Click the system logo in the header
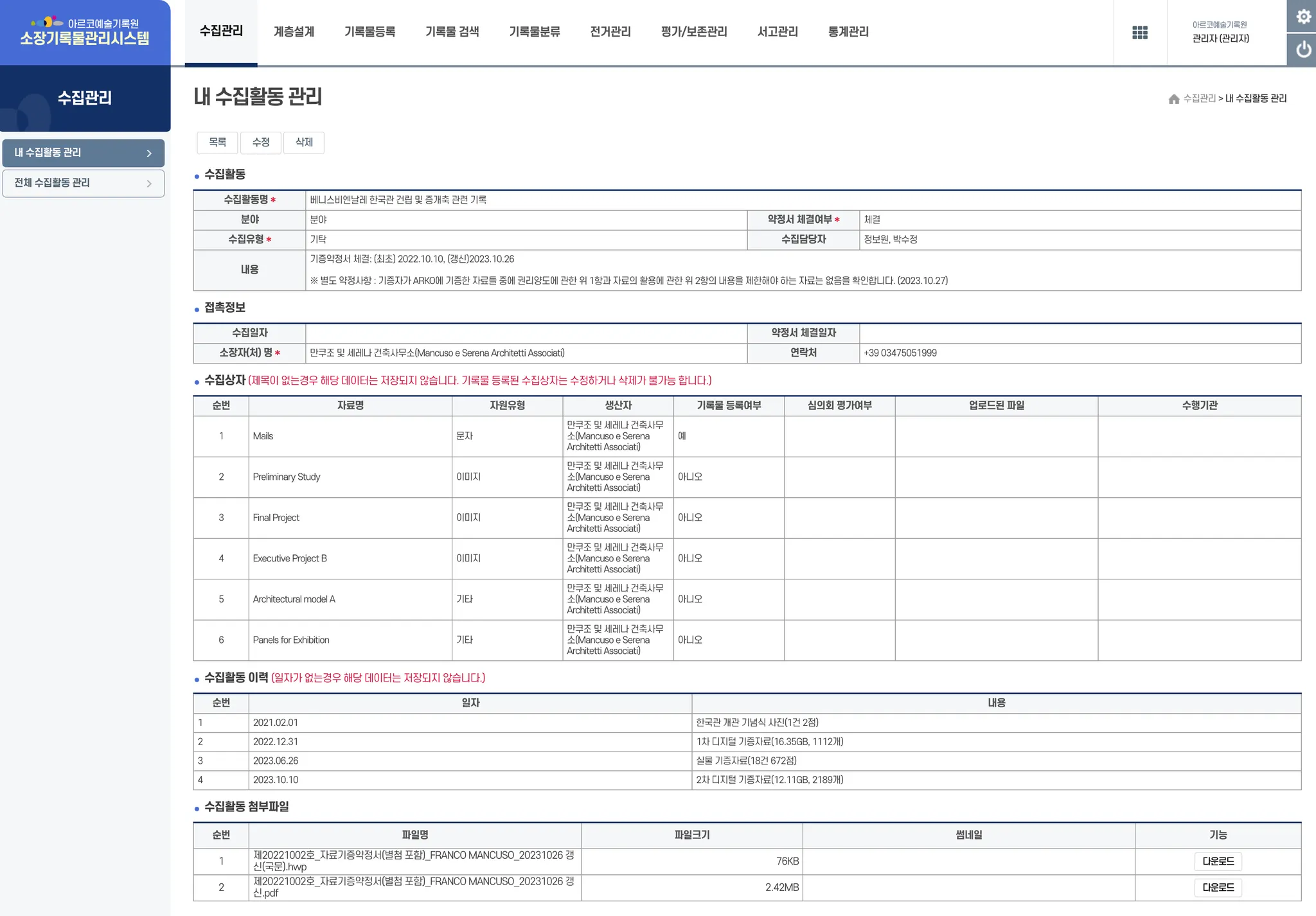This screenshot has width=1316, height=916. point(85,31)
